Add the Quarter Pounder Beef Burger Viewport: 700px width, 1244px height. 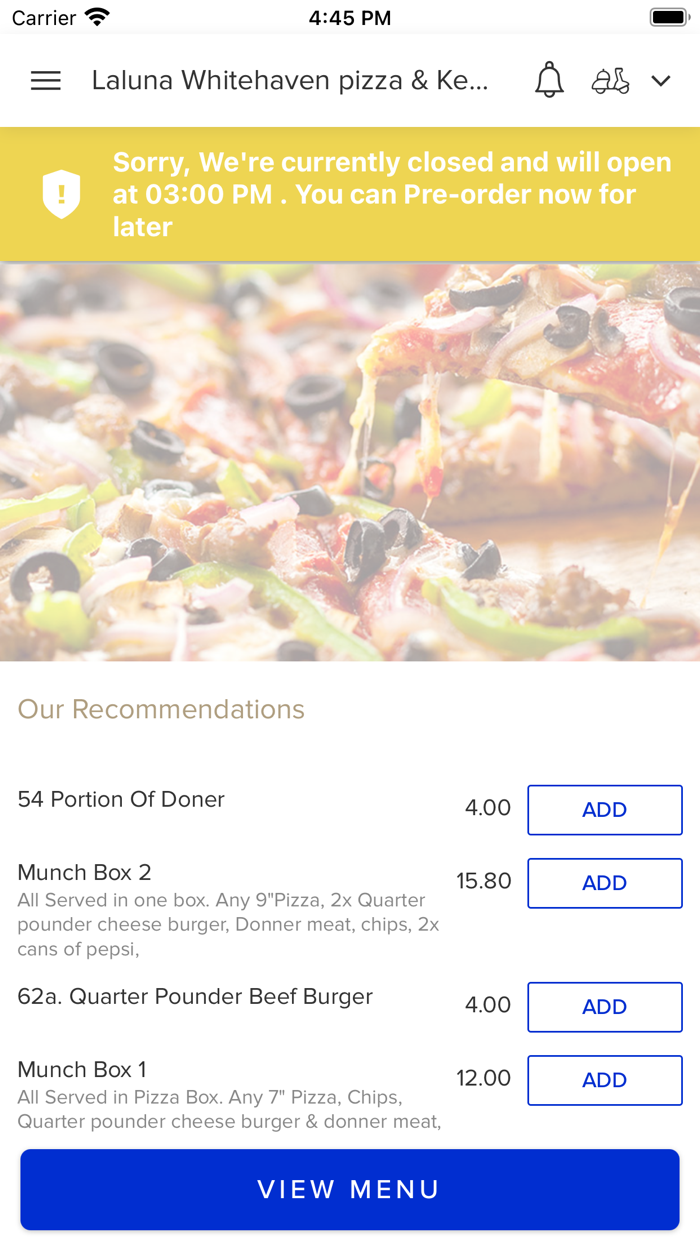604,1007
